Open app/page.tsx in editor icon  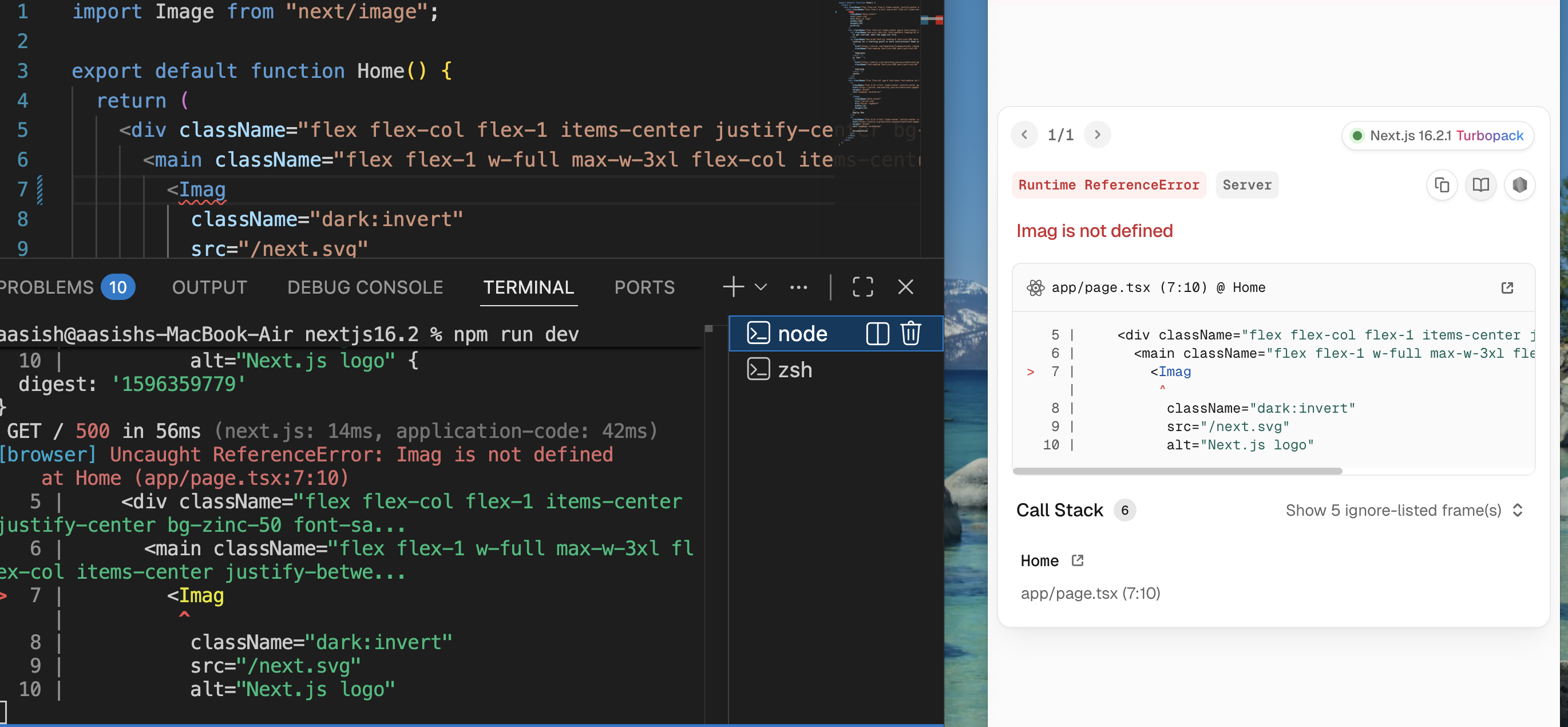coord(1507,288)
